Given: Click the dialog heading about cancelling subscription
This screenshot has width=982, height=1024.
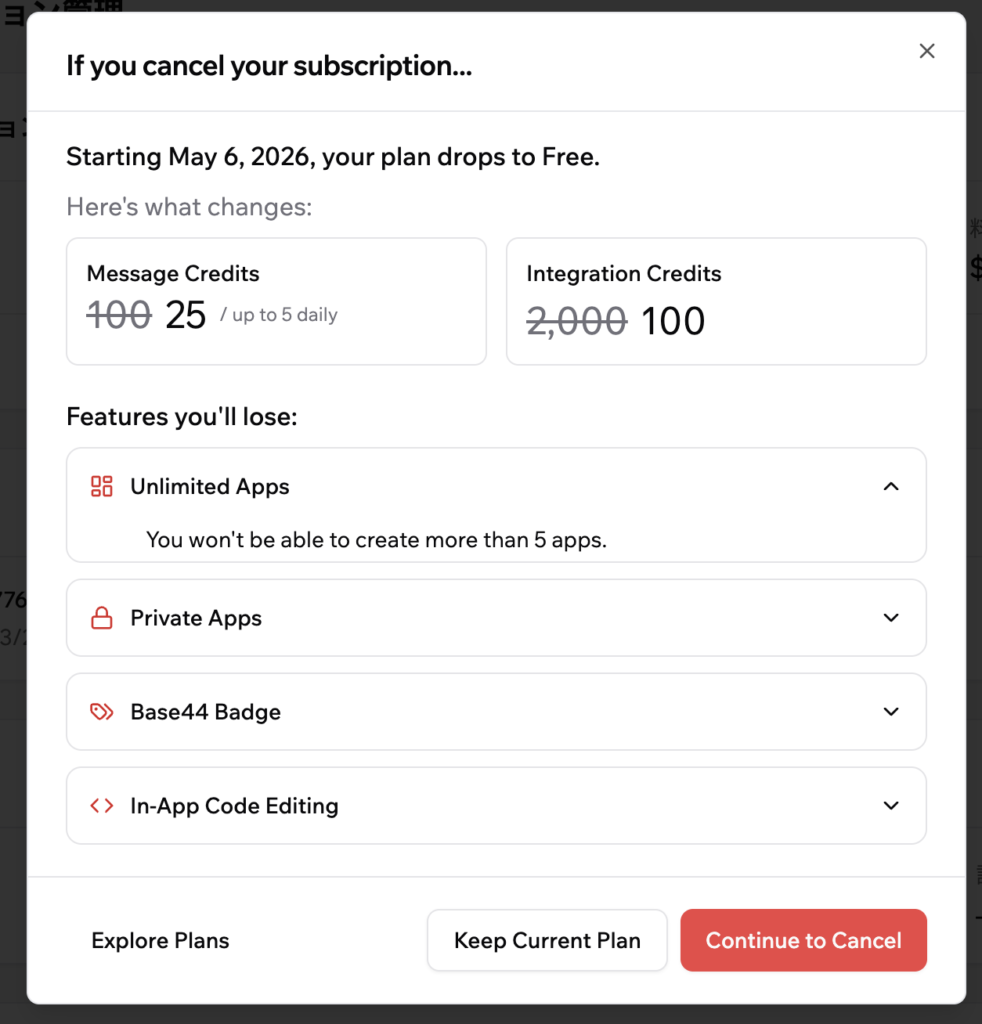Looking at the screenshot, I should click(x=269, y=67).
